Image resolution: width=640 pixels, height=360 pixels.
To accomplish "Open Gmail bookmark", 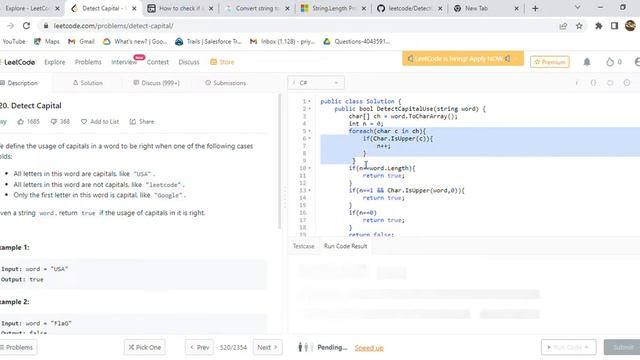I will (x=81, y=42).
